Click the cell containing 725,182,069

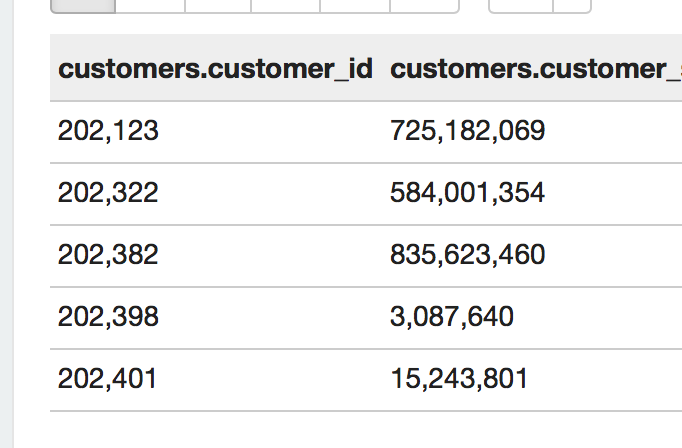pos(467,131)
